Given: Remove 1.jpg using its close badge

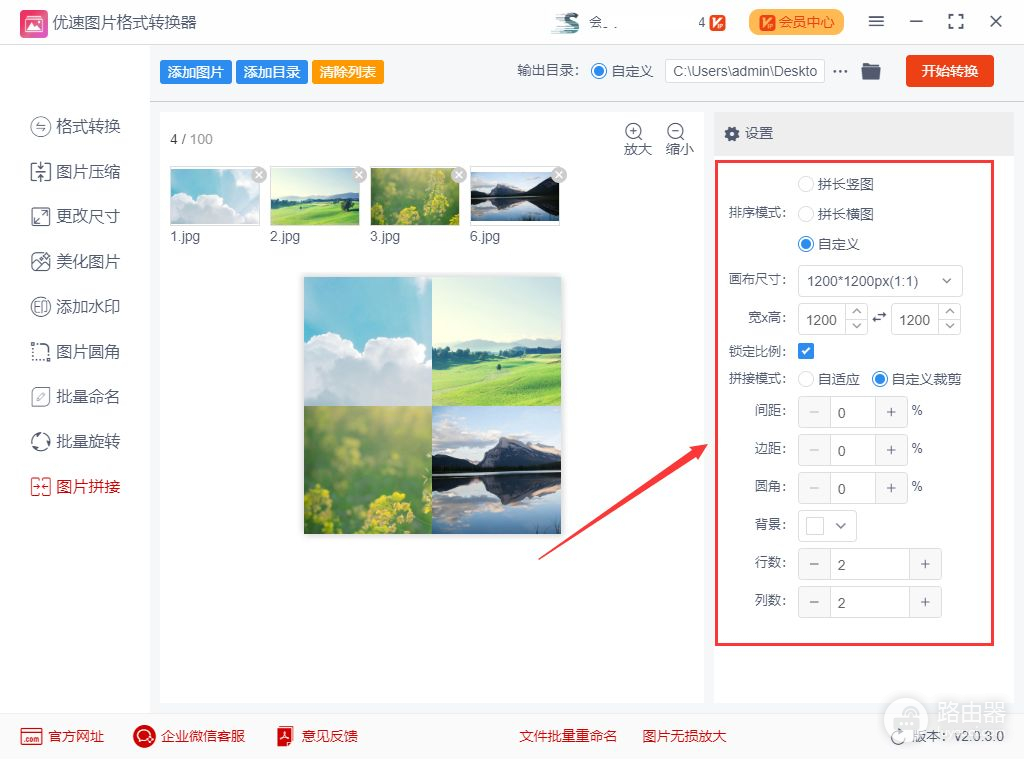Looking at the screenshot, I should [259, 175].
